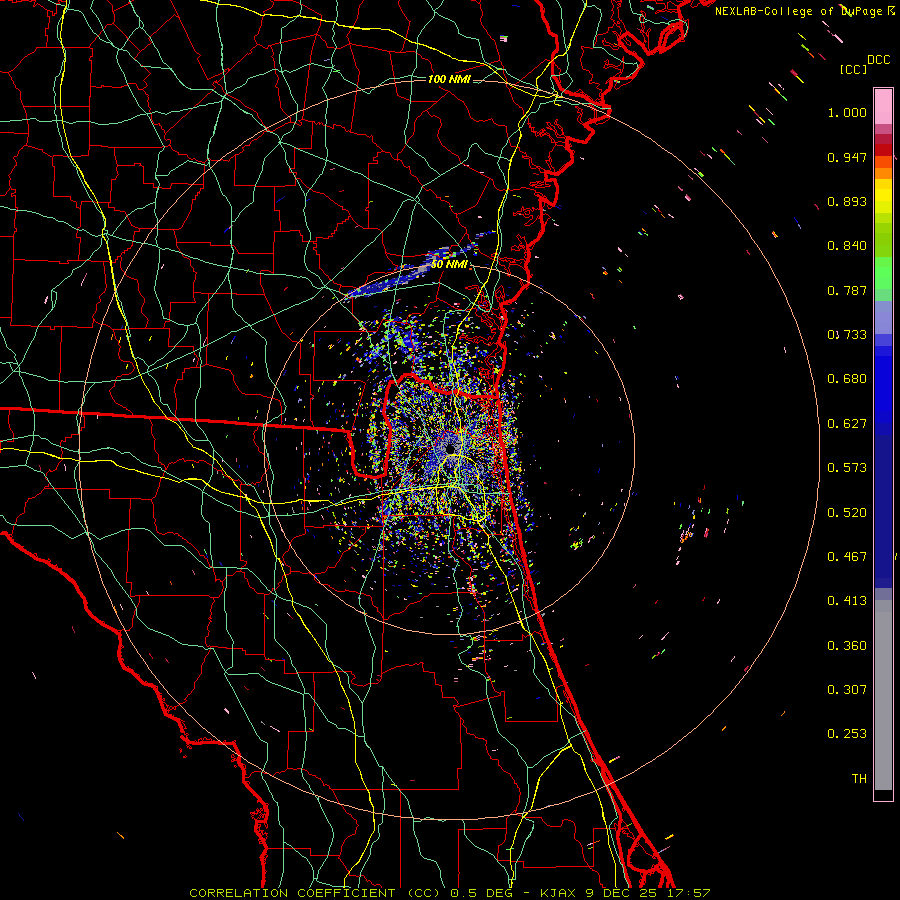900x900 pixels.
Task: Click the 50 NMI range ring label
Action: point(449,265)
